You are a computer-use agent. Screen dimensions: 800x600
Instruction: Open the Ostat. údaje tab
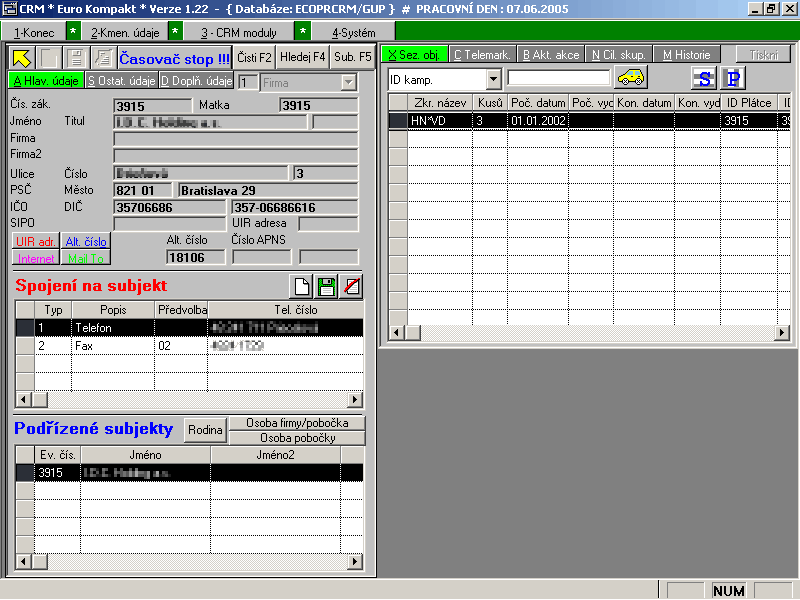pos(120,80)
